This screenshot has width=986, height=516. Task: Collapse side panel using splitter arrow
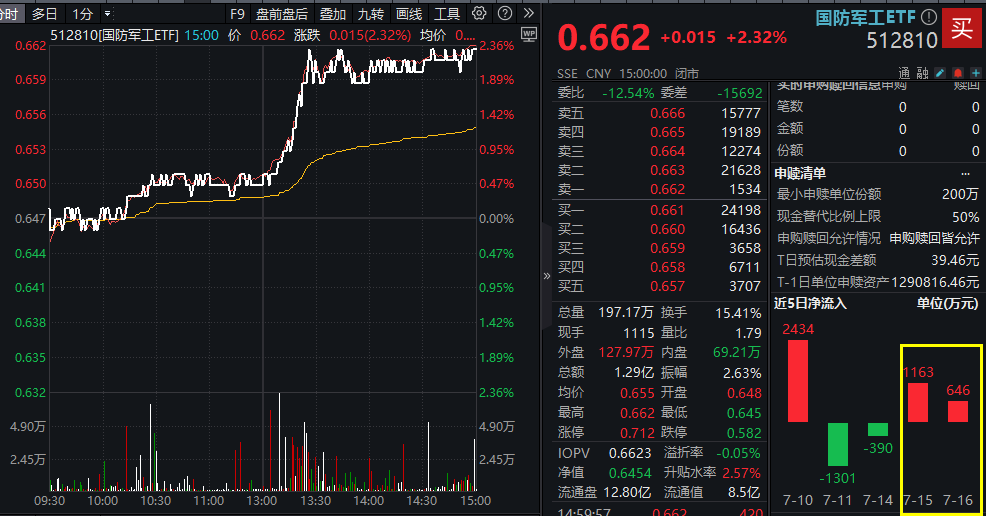coord(546,276)
